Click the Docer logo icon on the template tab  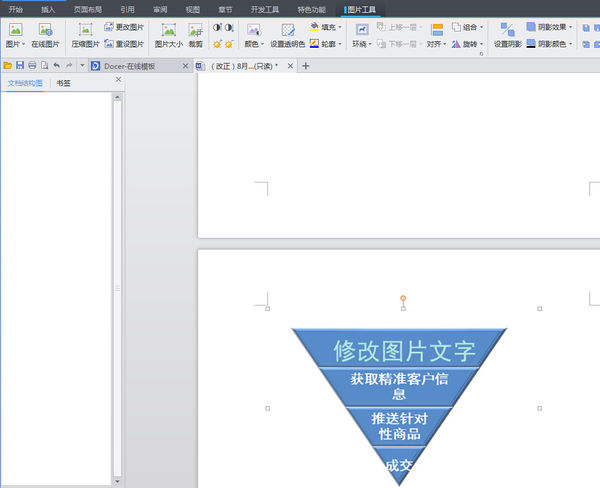click(x=95, y=66)
